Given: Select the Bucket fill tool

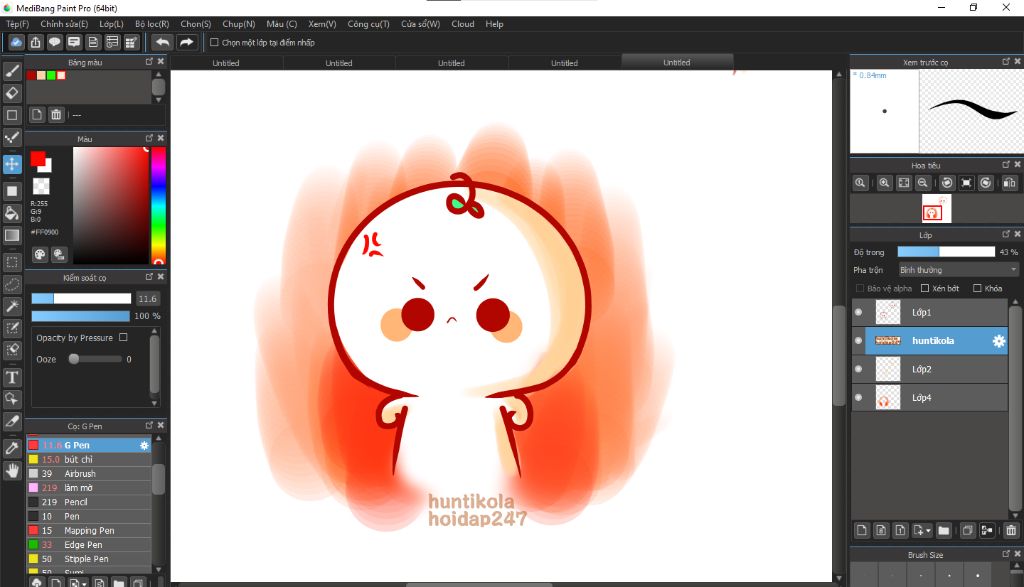Looking at the screenshot, I should pyautogui.click(x=12, y=213).
